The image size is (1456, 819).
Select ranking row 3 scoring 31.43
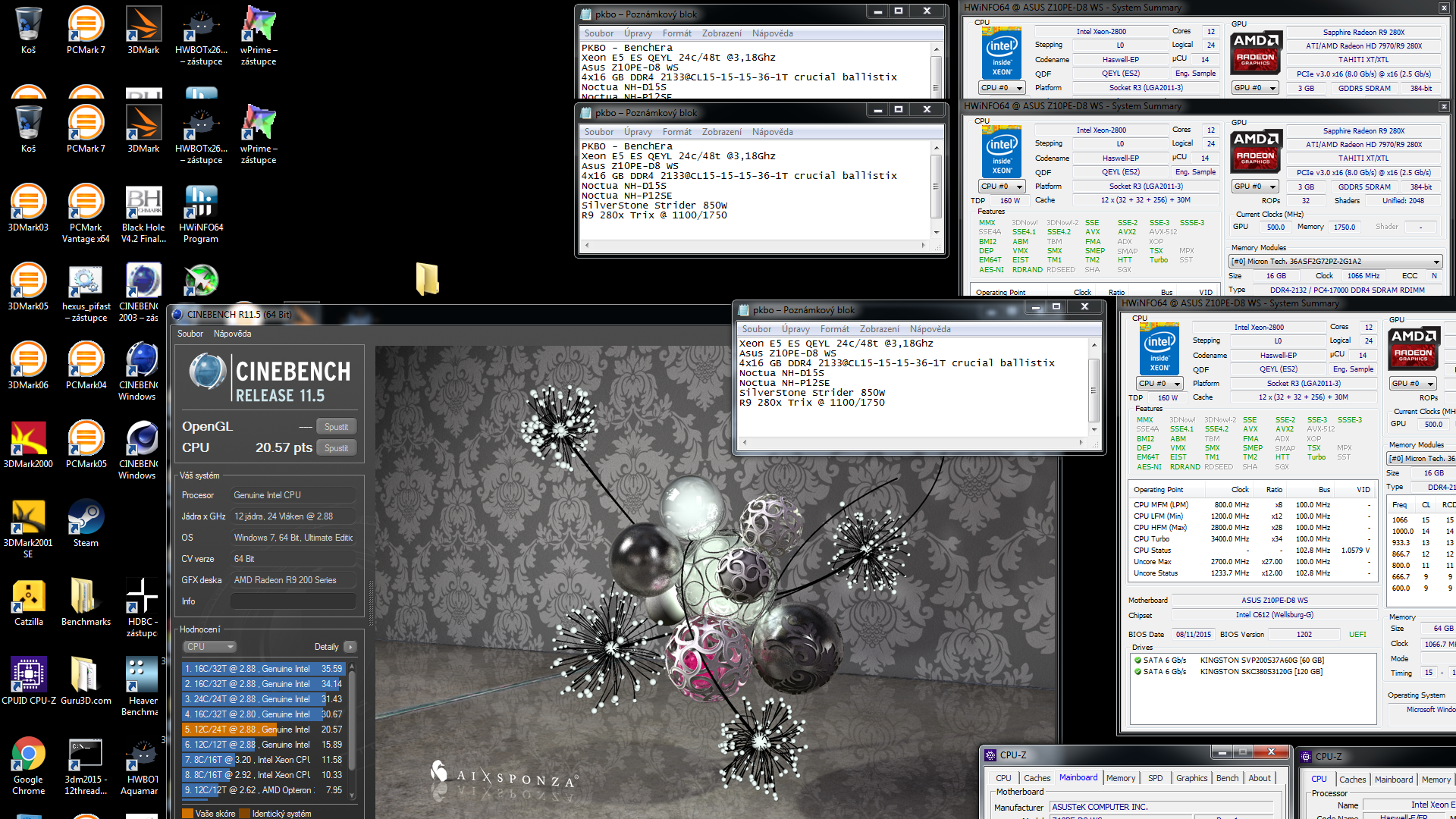coord(263,699)
